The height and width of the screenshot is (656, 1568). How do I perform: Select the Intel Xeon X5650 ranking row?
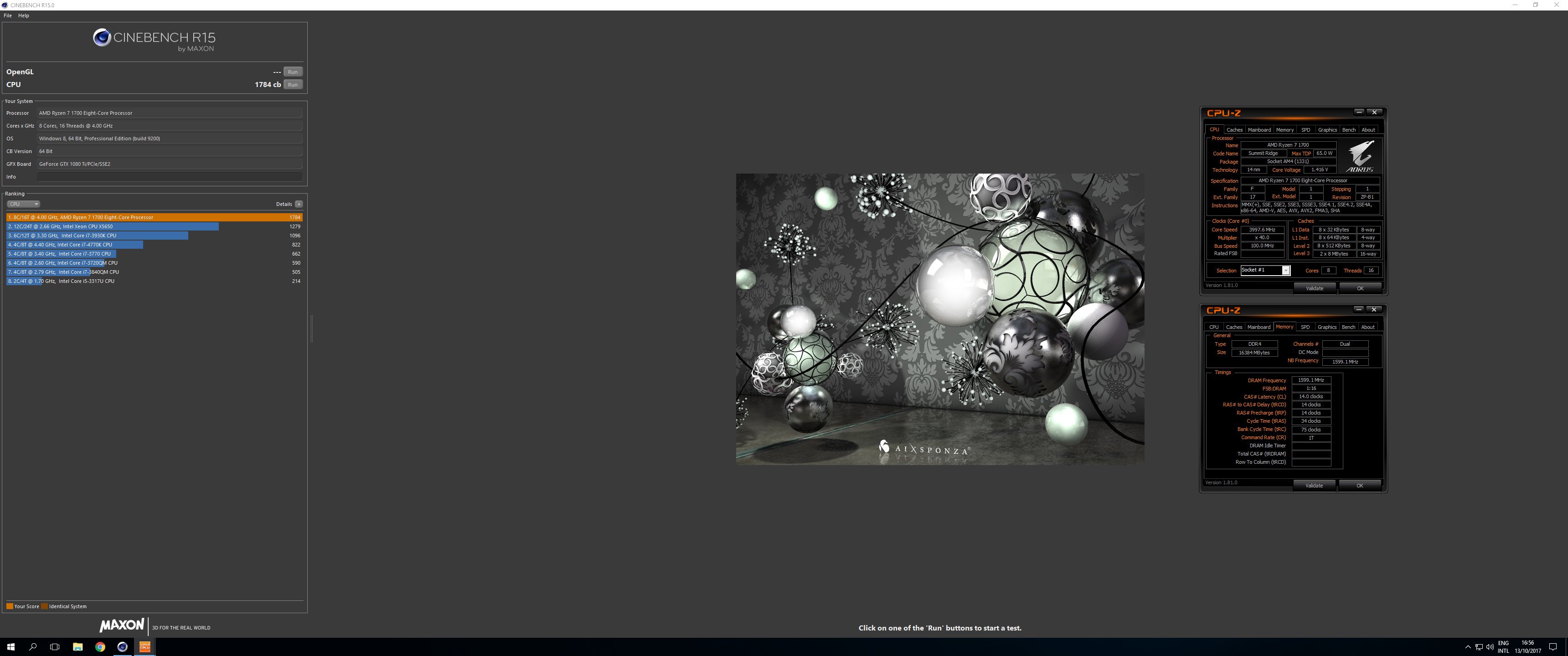[x=154, y=226]
